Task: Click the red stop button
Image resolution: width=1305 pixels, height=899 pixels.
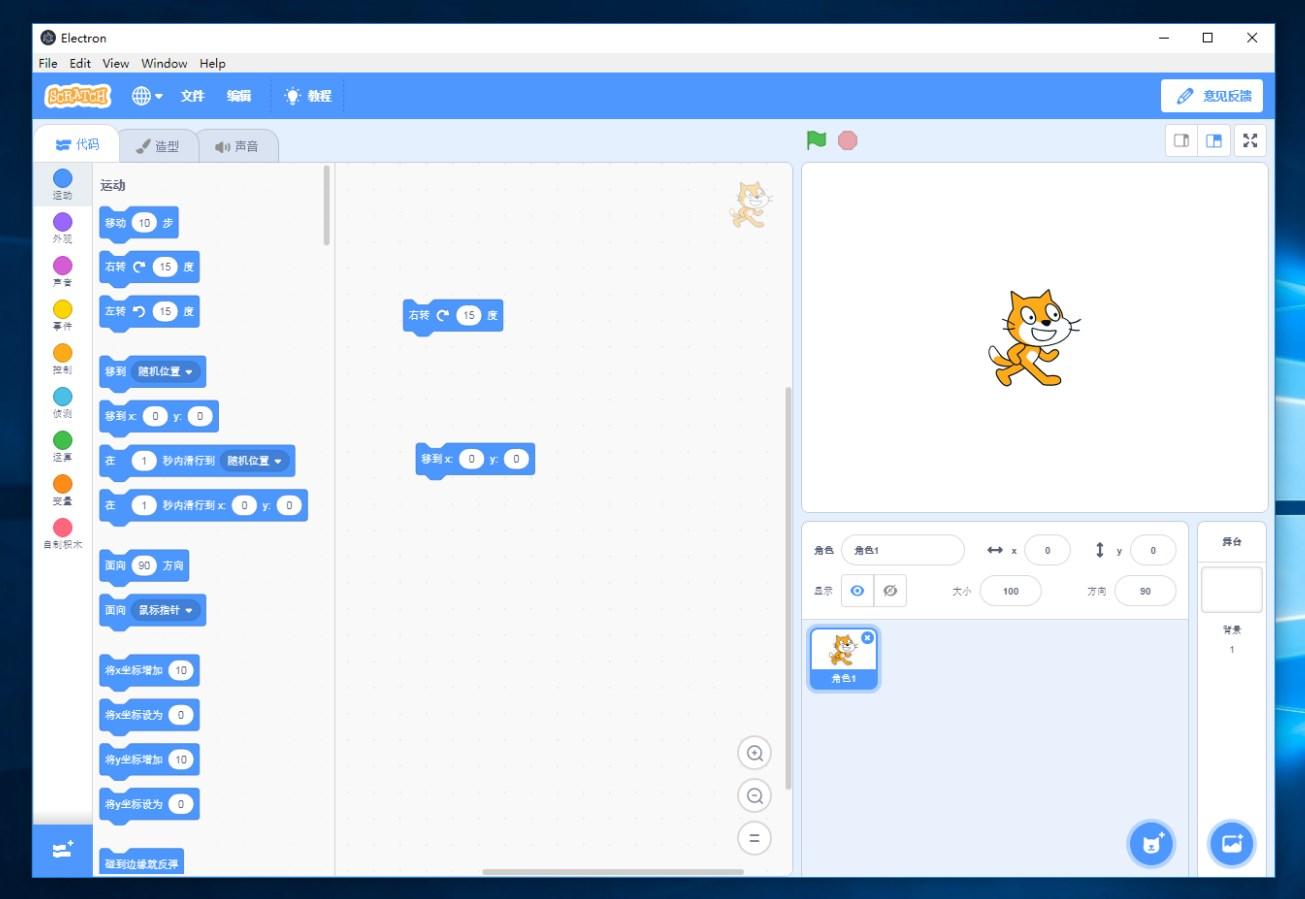Action: pyautogui.click(x=848, y=140)
